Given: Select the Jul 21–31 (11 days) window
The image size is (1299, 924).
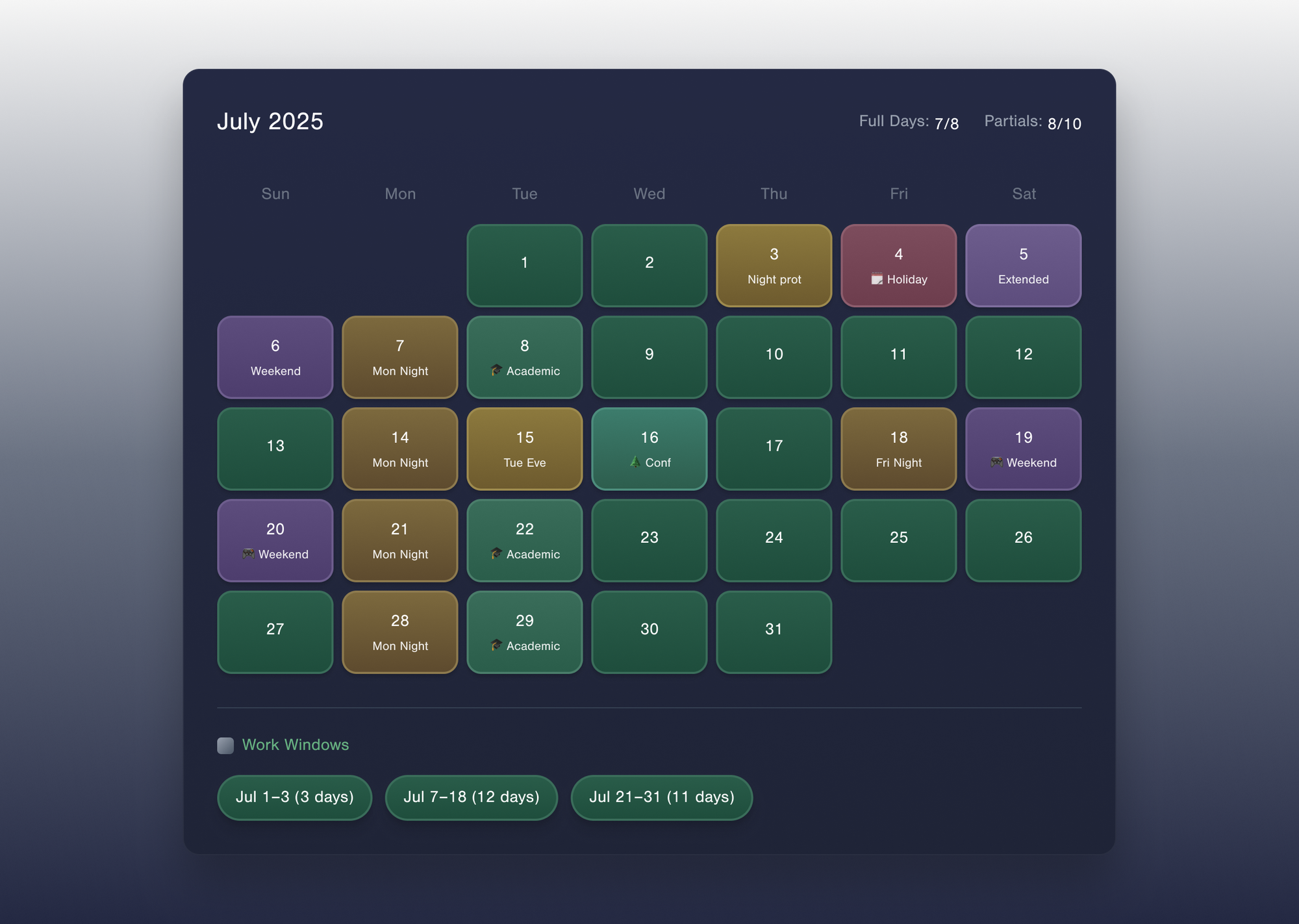Looking at the screenshot, I should click(x=661, y=797).
